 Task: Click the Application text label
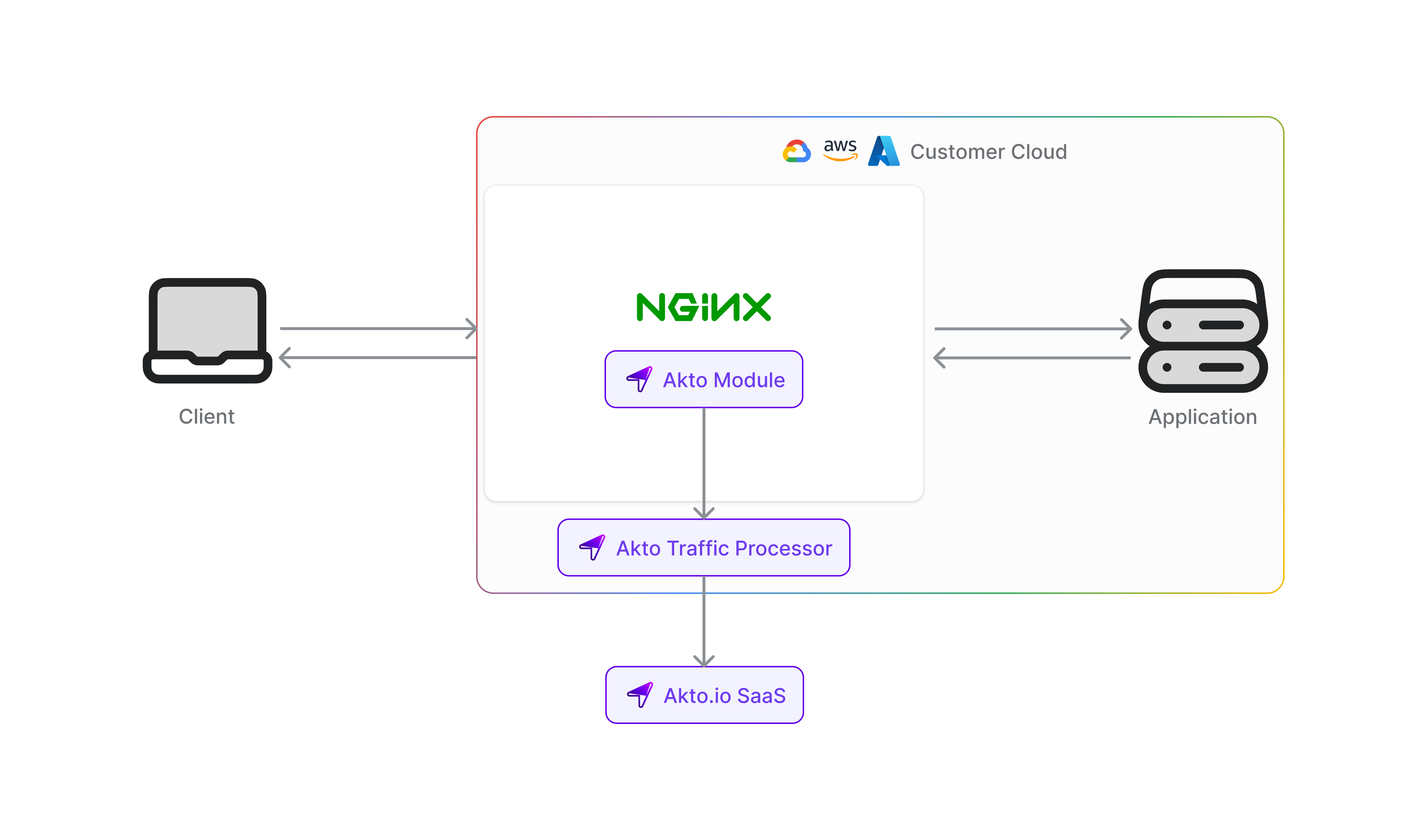tap(1203, 417)
